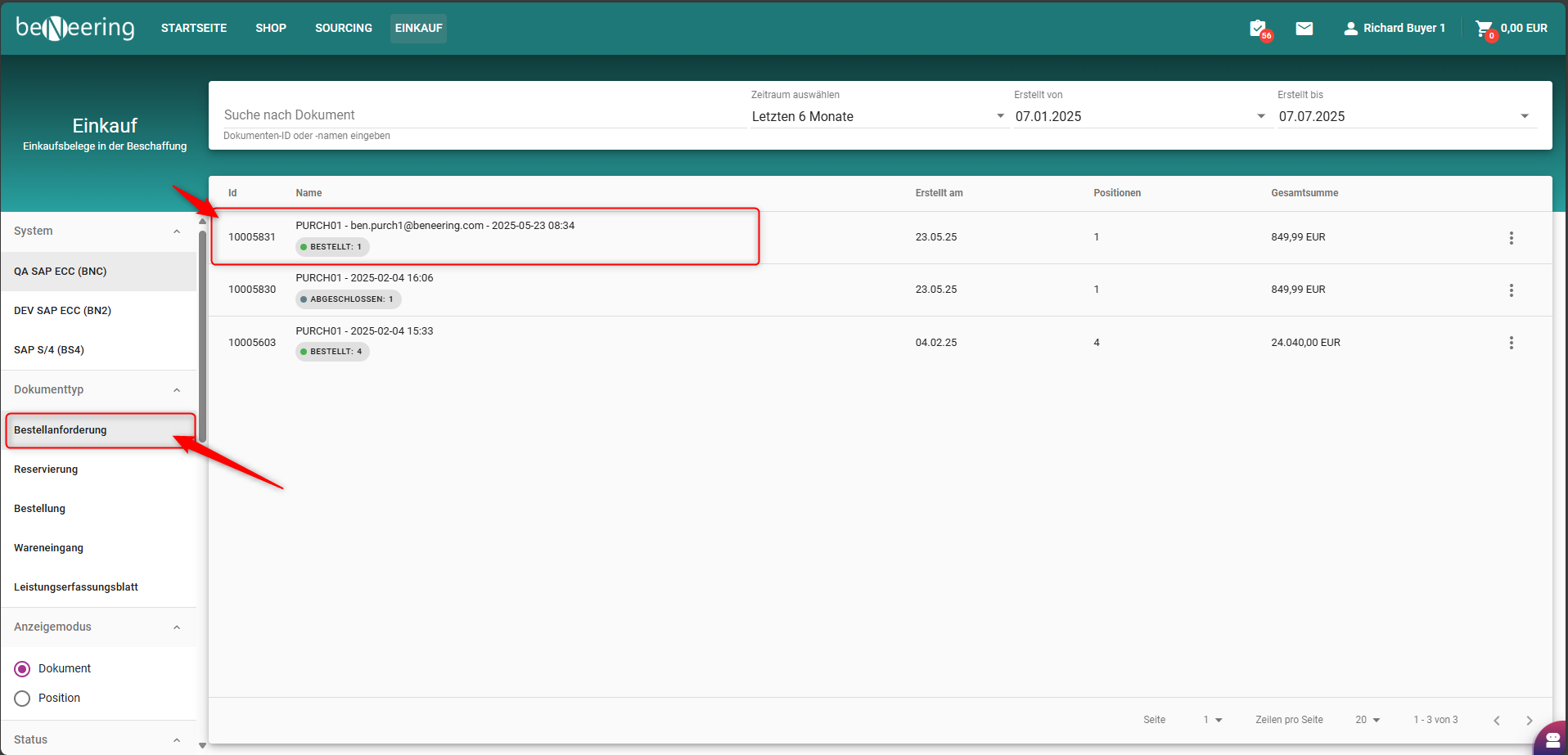
Task: Go to the SHOP menu tab
Action: (x=271, y=29)
